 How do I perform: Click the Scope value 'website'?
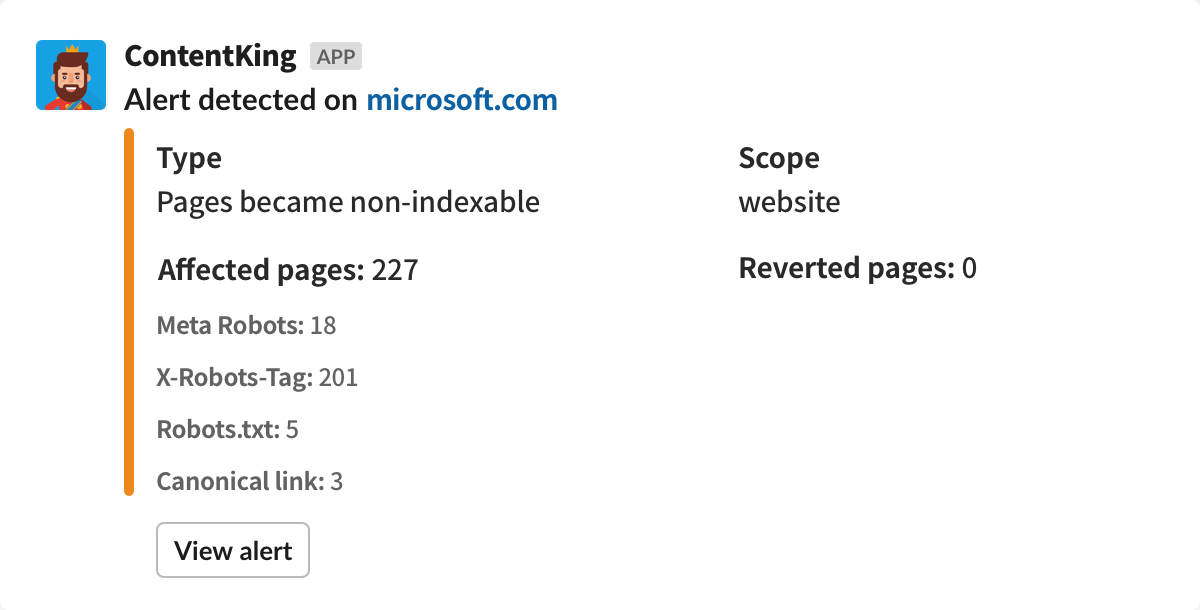[x=790, y=203]
